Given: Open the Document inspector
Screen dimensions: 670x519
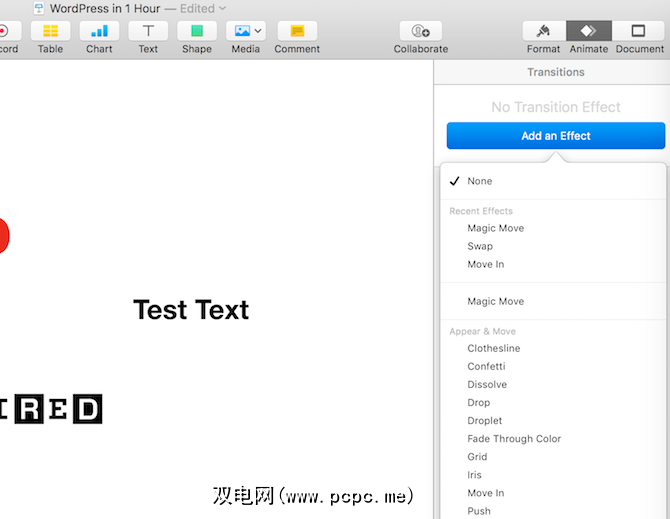Looking at the screenshot, I should pyautogui.click(x=639, y=31).
